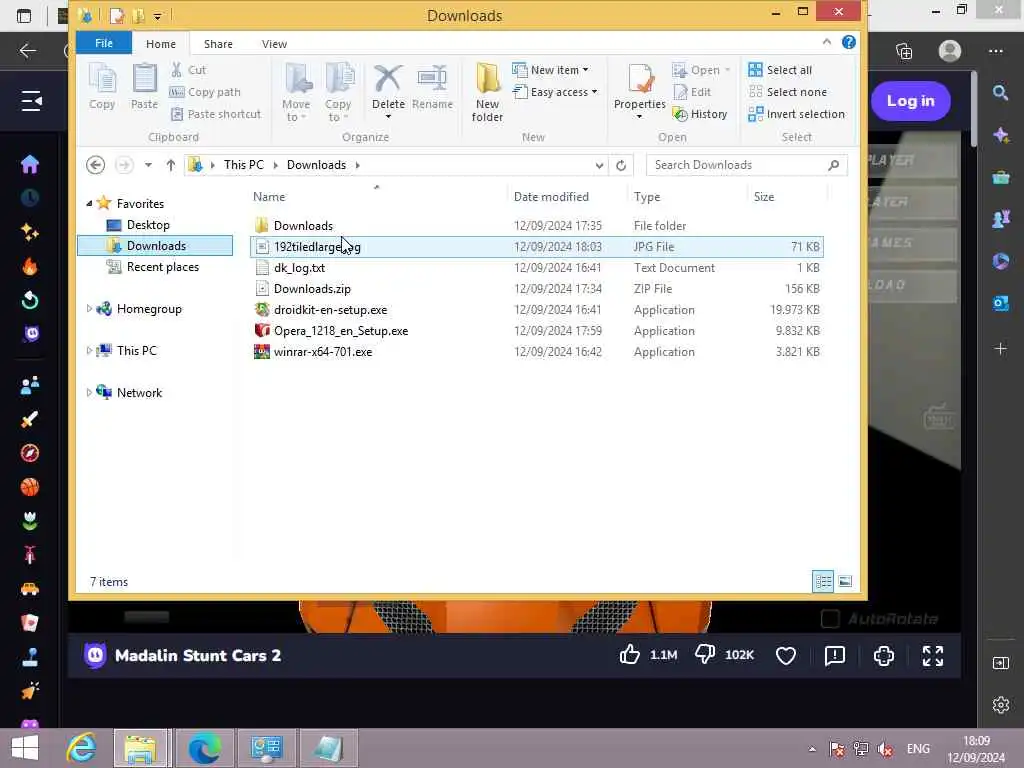Enter game fullscreen mode icon
This screenshot has height=768, width=1024.
pos(933,655)
